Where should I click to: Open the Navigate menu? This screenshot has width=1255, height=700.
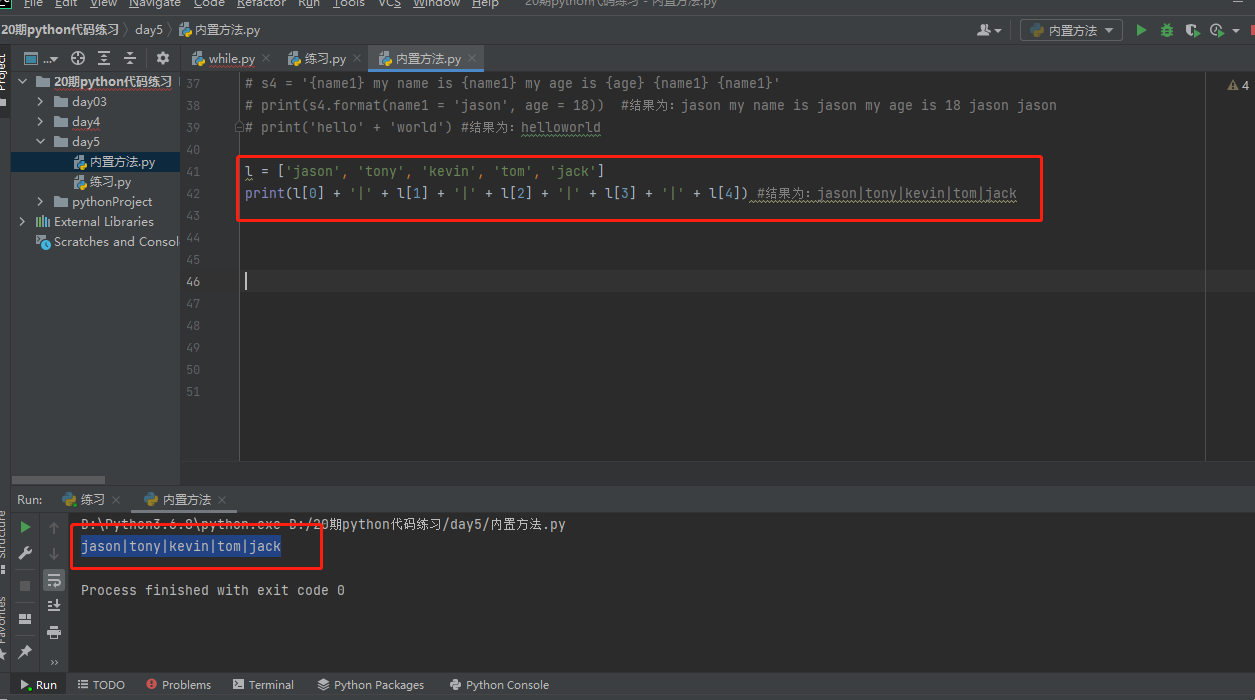point(155,4)
